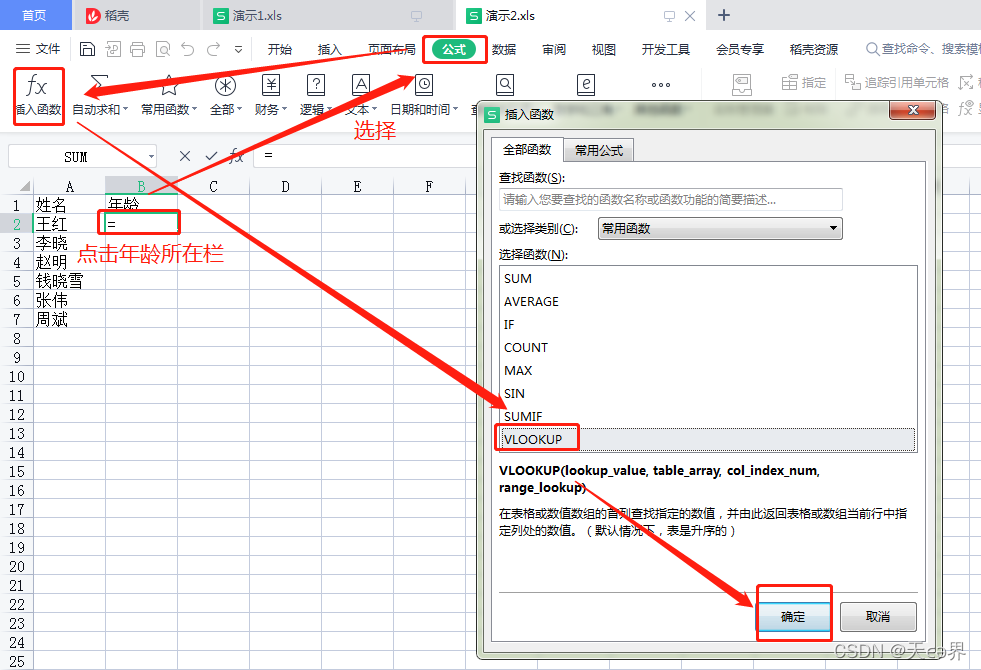Click the function search input field
Screen dimensions: 981x670
[671, 200]
